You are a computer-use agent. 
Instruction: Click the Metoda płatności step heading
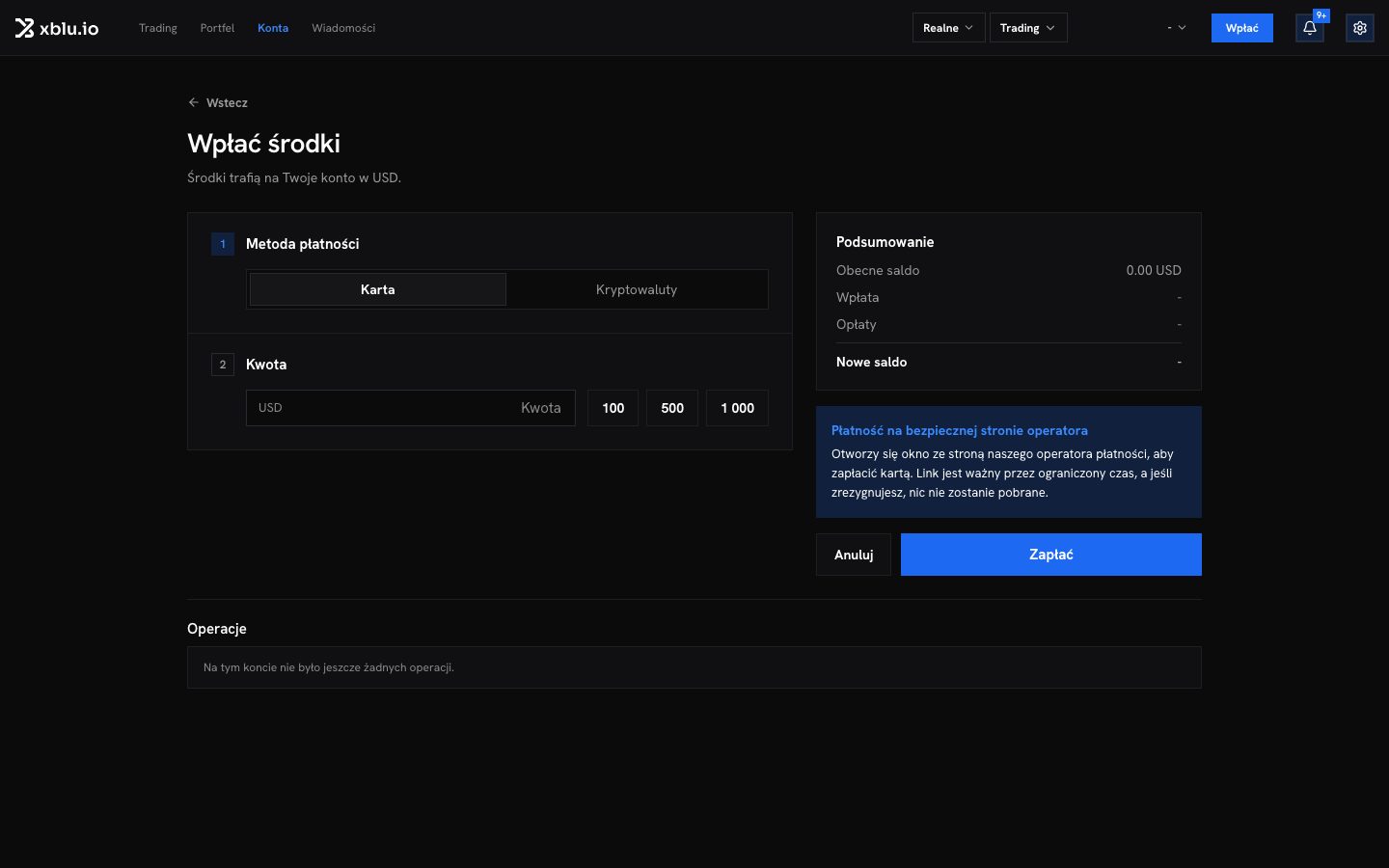303,244
